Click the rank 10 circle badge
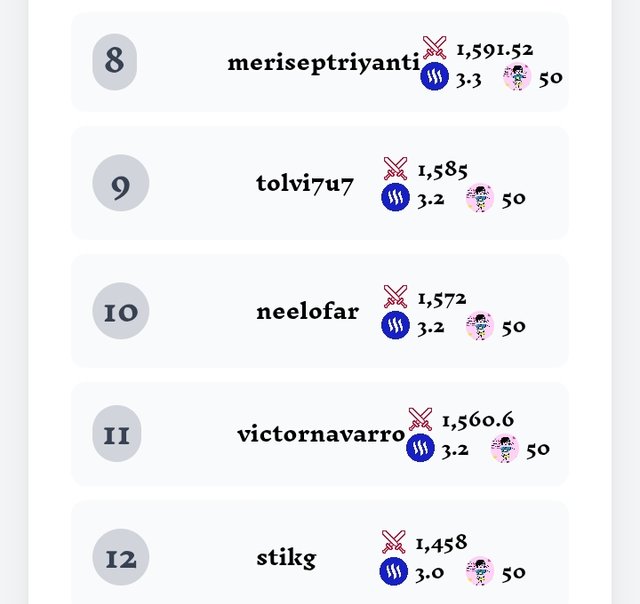This screenshot has width=640, height=604. click(x=121, y=311)
